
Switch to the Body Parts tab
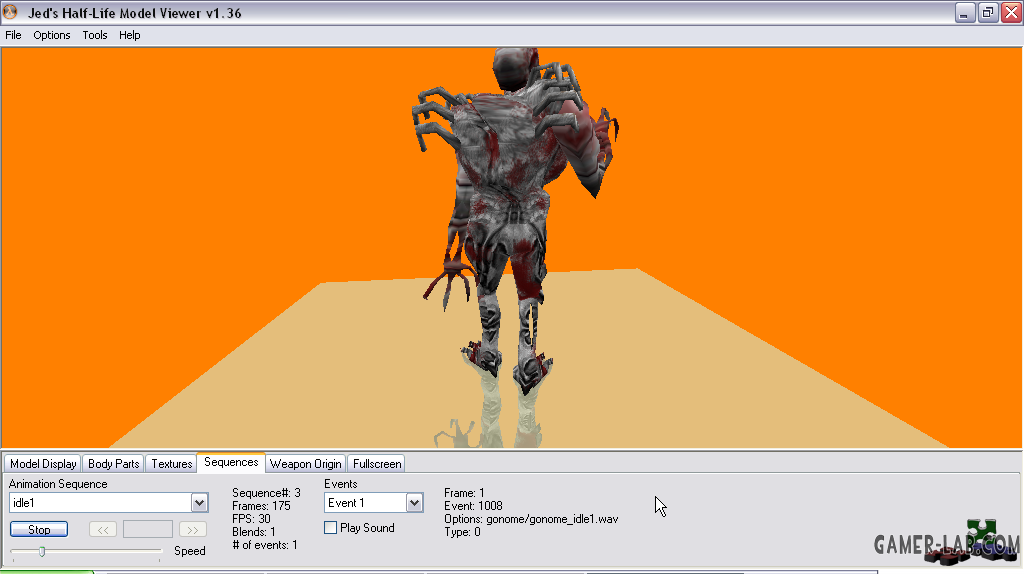(x=114, y=464)
